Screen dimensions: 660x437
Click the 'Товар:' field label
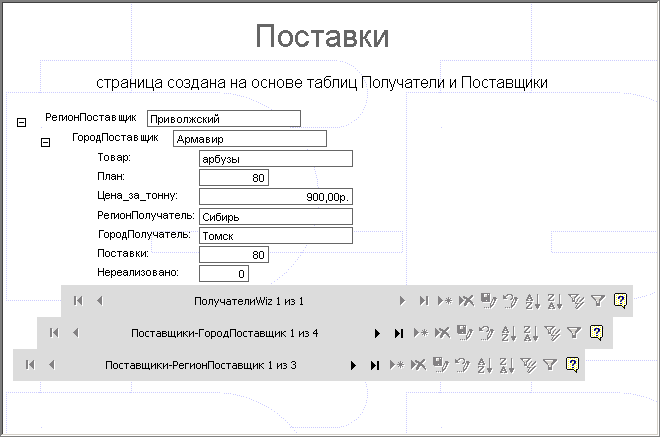114,157
